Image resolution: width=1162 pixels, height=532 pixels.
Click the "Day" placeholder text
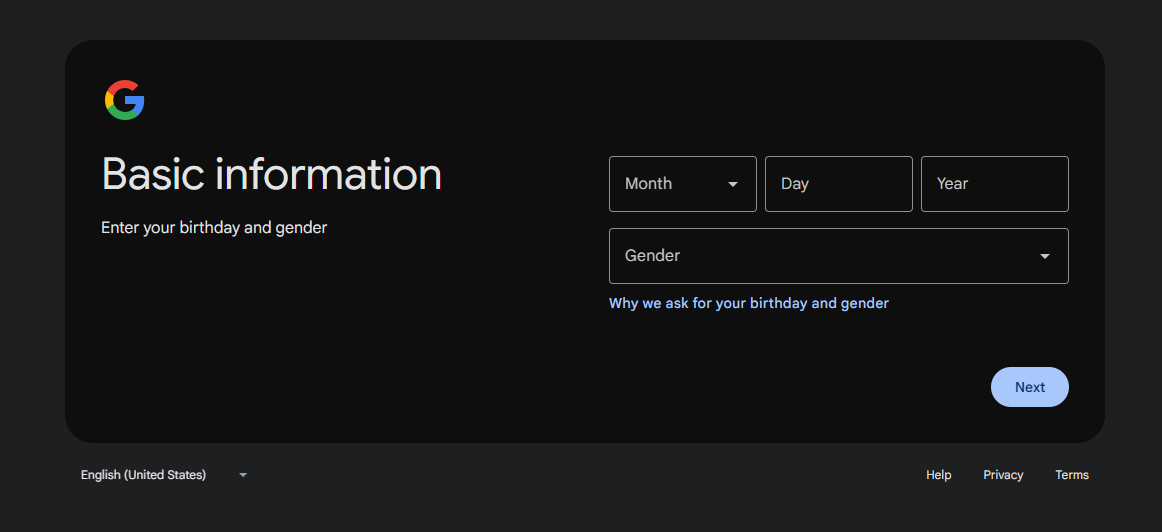(794, 184)
